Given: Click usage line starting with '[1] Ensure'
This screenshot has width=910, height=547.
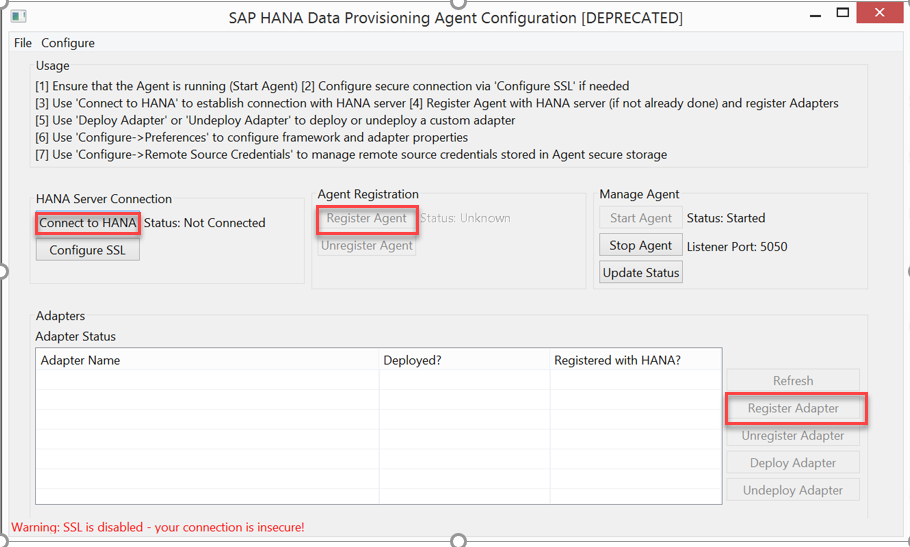Looking at the screenshot, I should coord(332,86).
